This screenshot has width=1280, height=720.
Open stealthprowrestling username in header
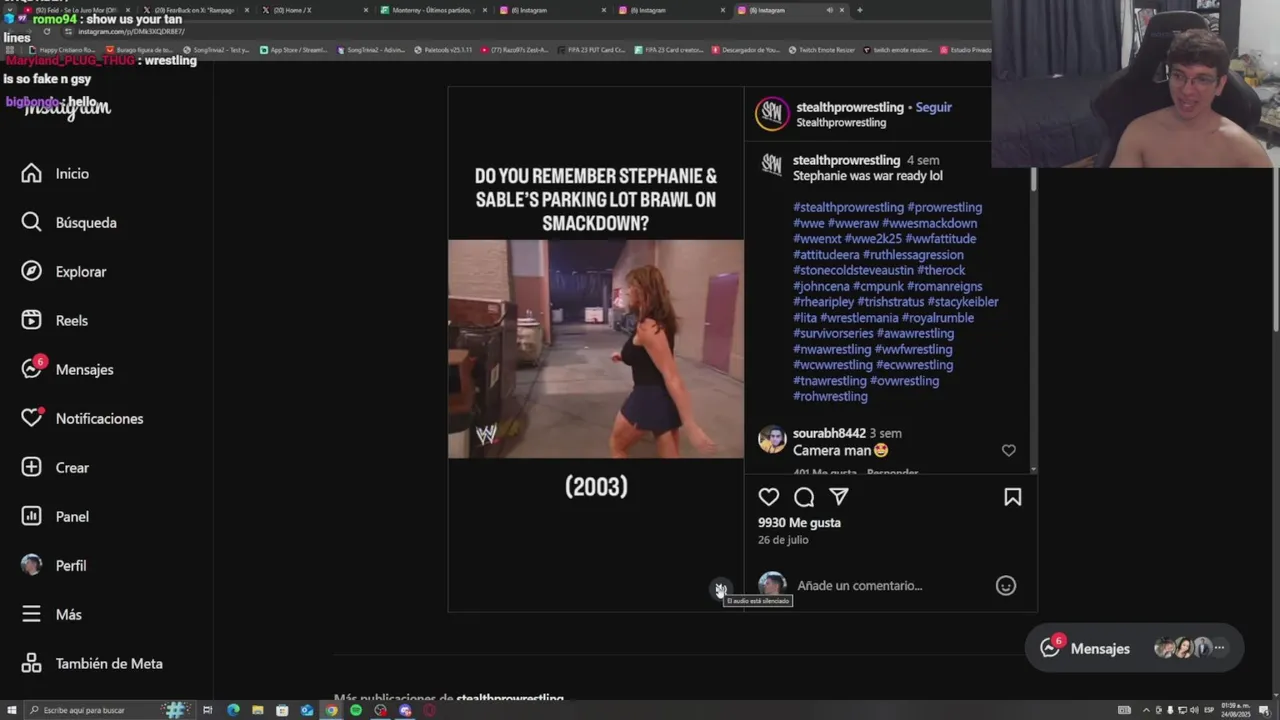click(x=850, y=107)
